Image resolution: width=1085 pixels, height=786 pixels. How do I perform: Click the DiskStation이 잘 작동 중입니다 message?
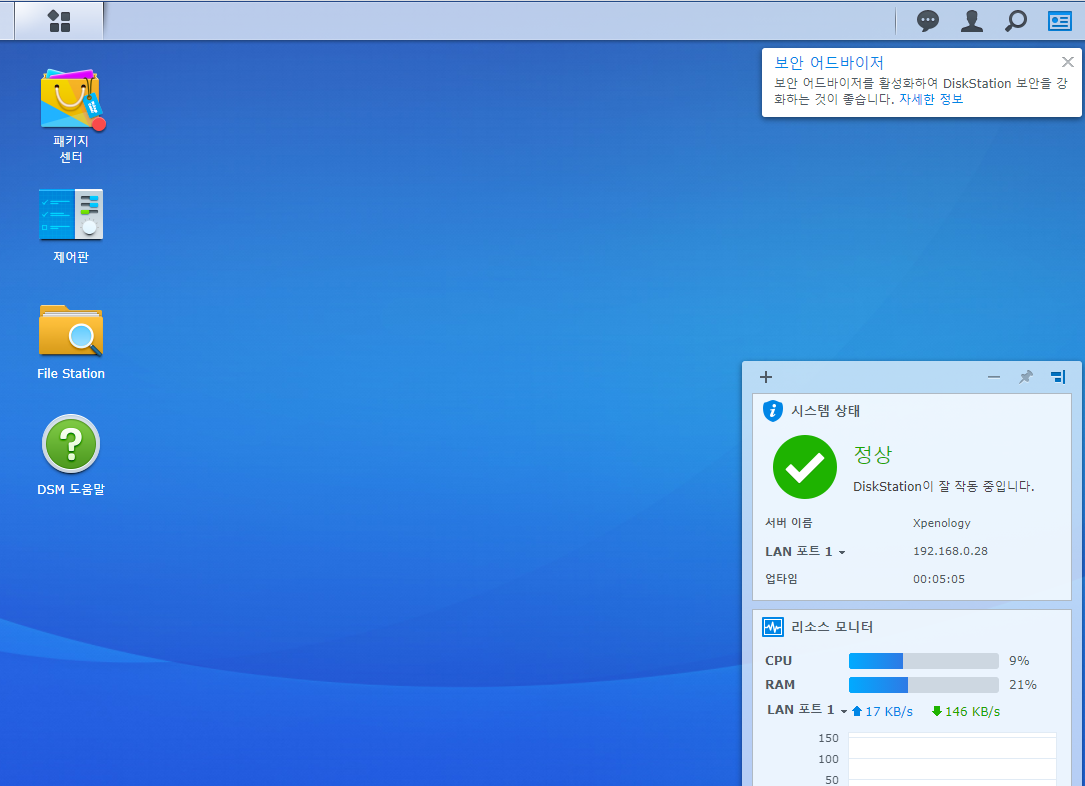coord(943,486)
